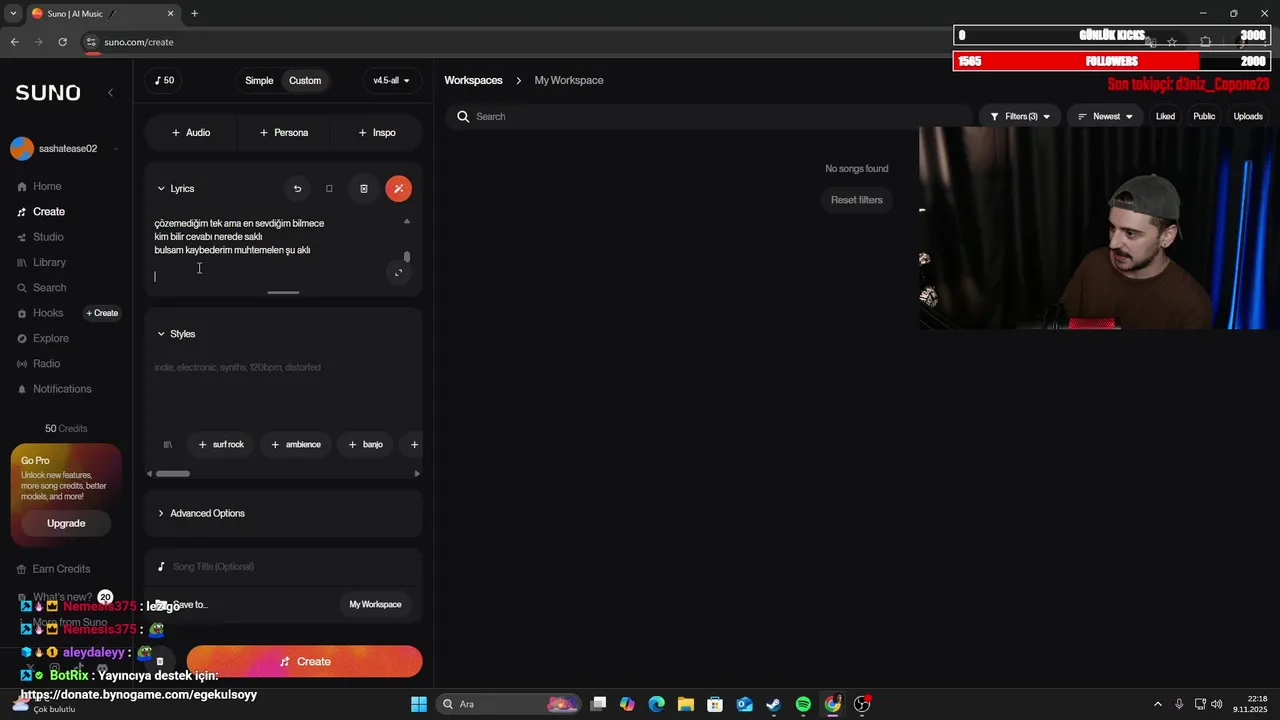The width and height of the screenshot is (1280, 720).
Task: Open Workspaces breadcrumb
Action: pos(473,80)
